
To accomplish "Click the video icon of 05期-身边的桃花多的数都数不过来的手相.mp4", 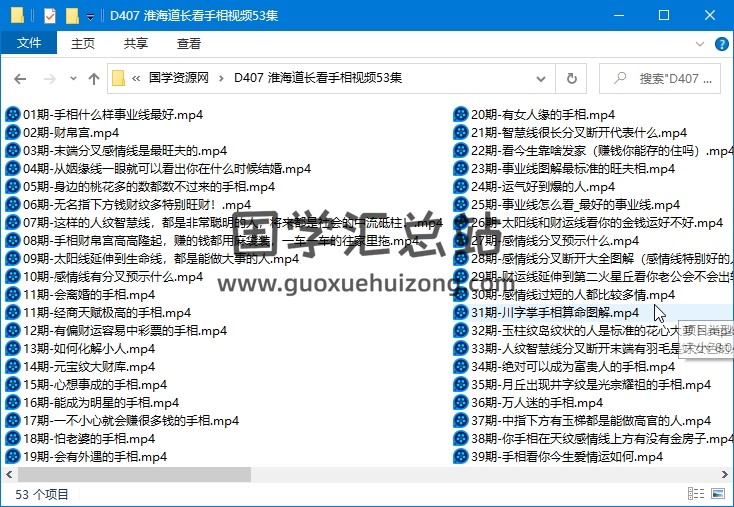I will [13, 186].
